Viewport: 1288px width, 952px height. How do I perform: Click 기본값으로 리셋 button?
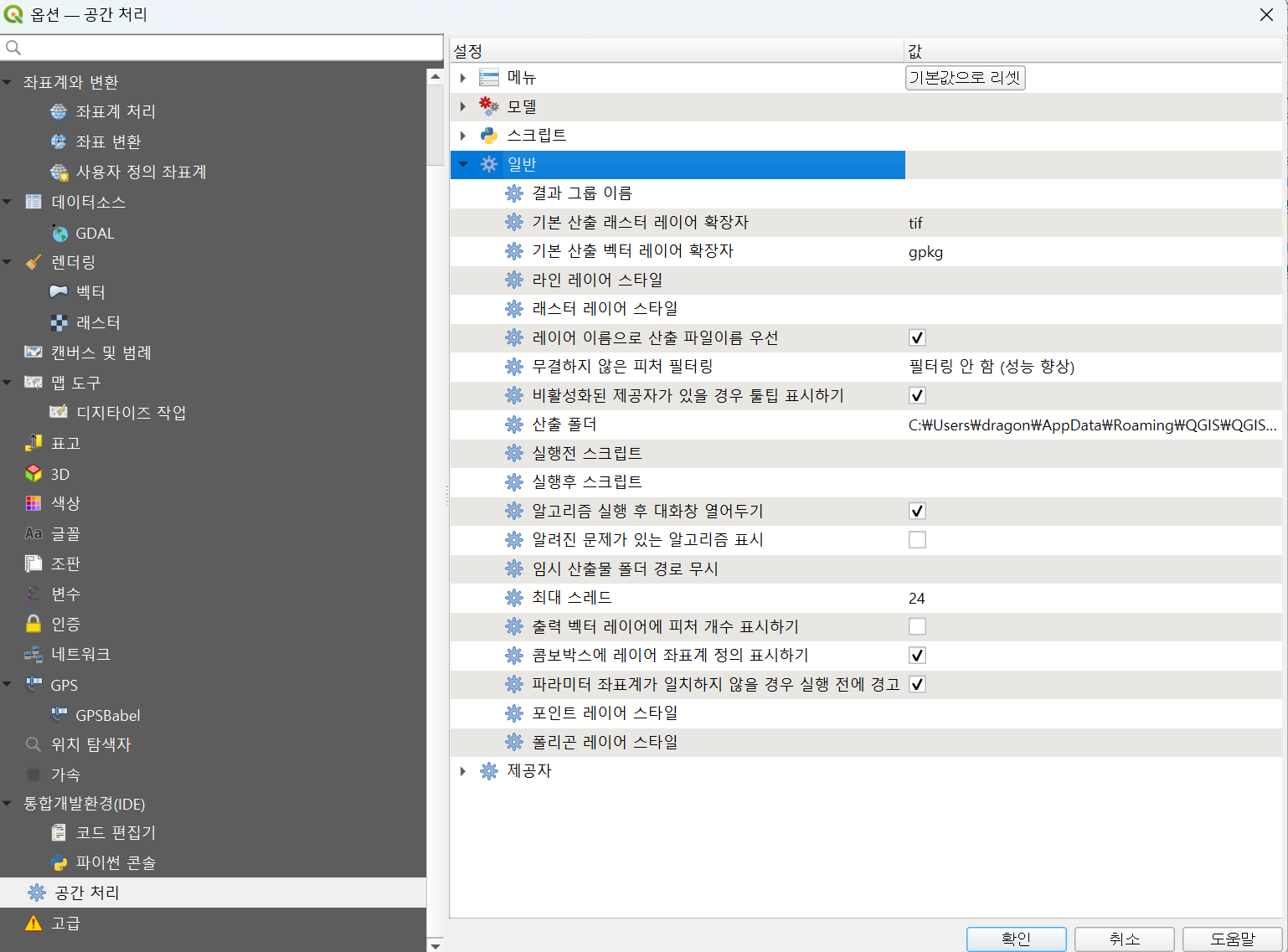click(965, 78)
